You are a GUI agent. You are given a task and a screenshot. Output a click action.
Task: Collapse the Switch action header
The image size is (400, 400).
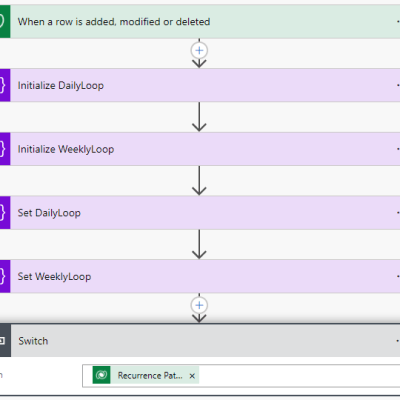[x=205, y=341]
